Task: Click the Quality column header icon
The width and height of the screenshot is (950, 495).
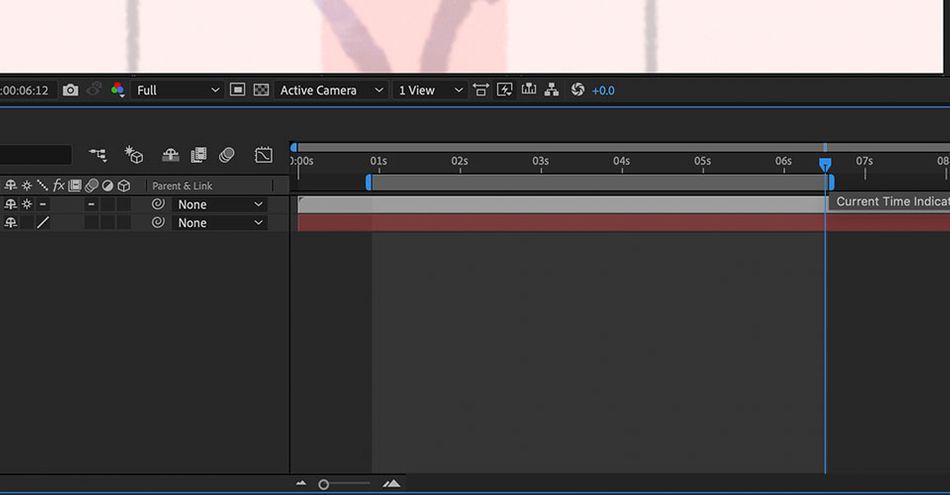Action: pos(42,185)
